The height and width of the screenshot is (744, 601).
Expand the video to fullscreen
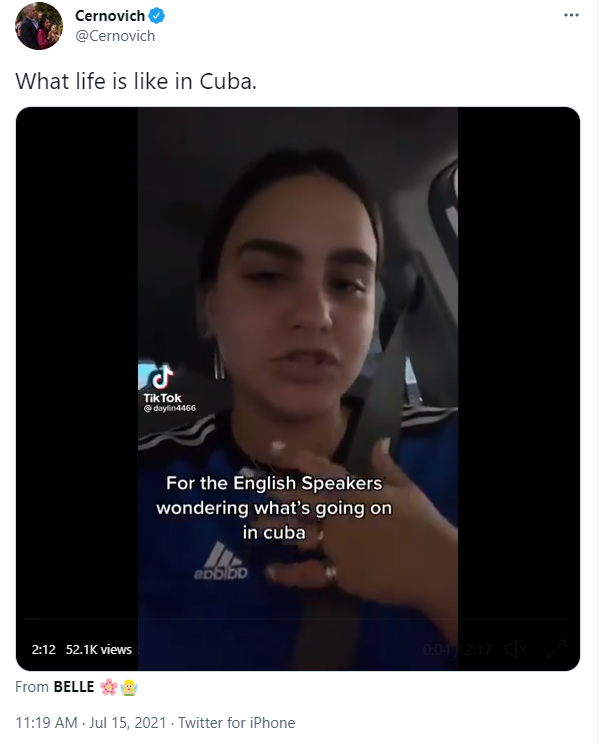(x=555, y=649)
